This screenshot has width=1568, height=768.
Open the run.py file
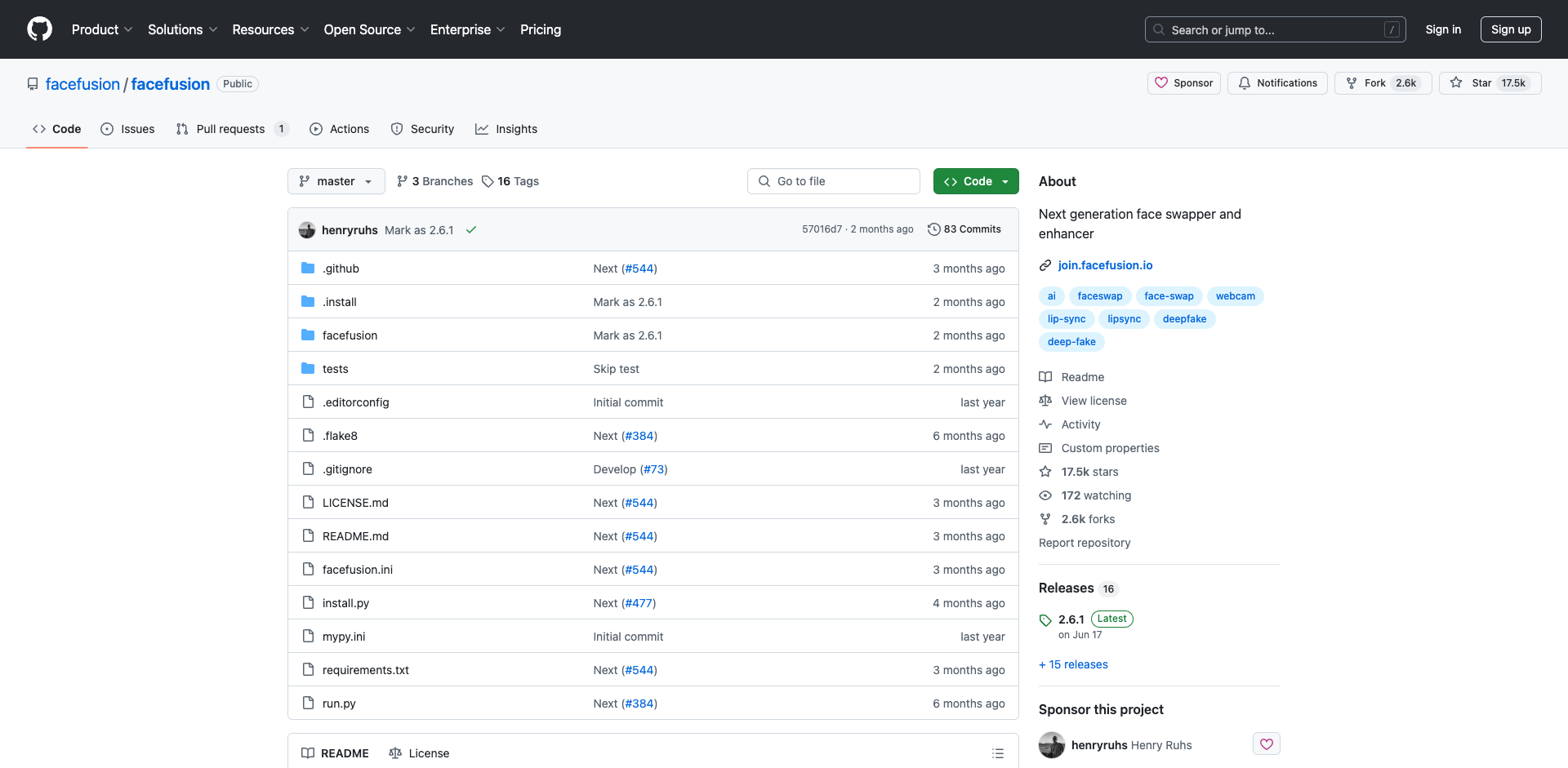[x=339, y=704]
